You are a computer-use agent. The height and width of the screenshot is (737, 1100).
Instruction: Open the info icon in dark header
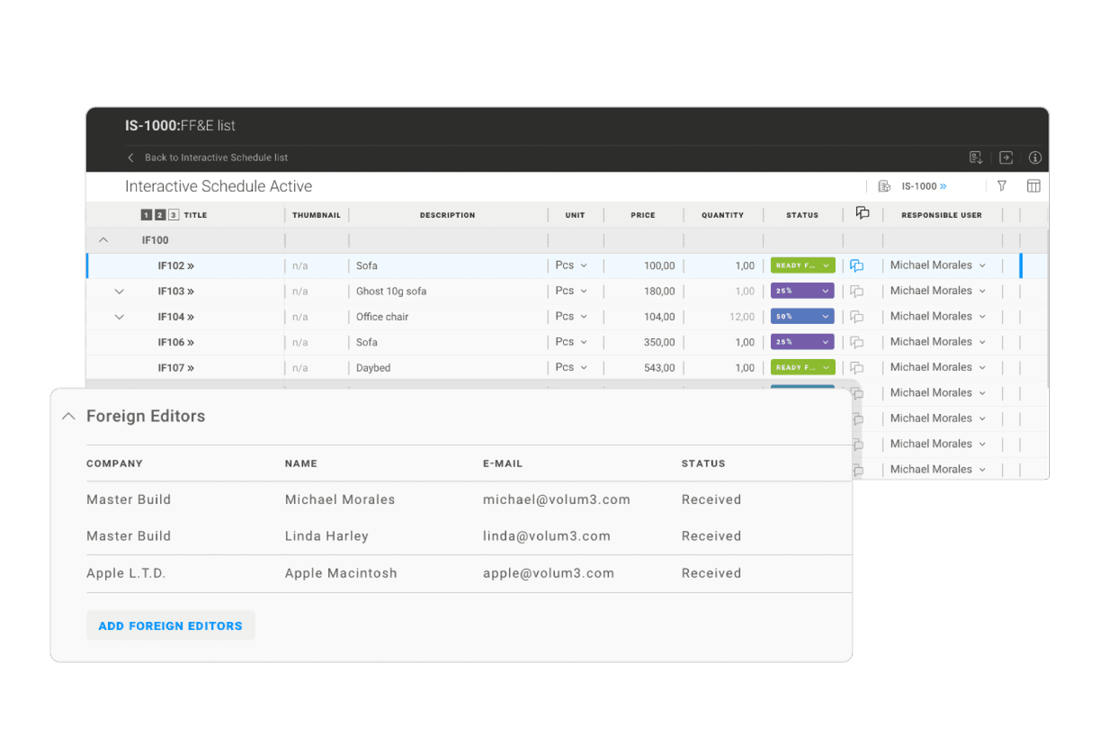[1035, 157]
